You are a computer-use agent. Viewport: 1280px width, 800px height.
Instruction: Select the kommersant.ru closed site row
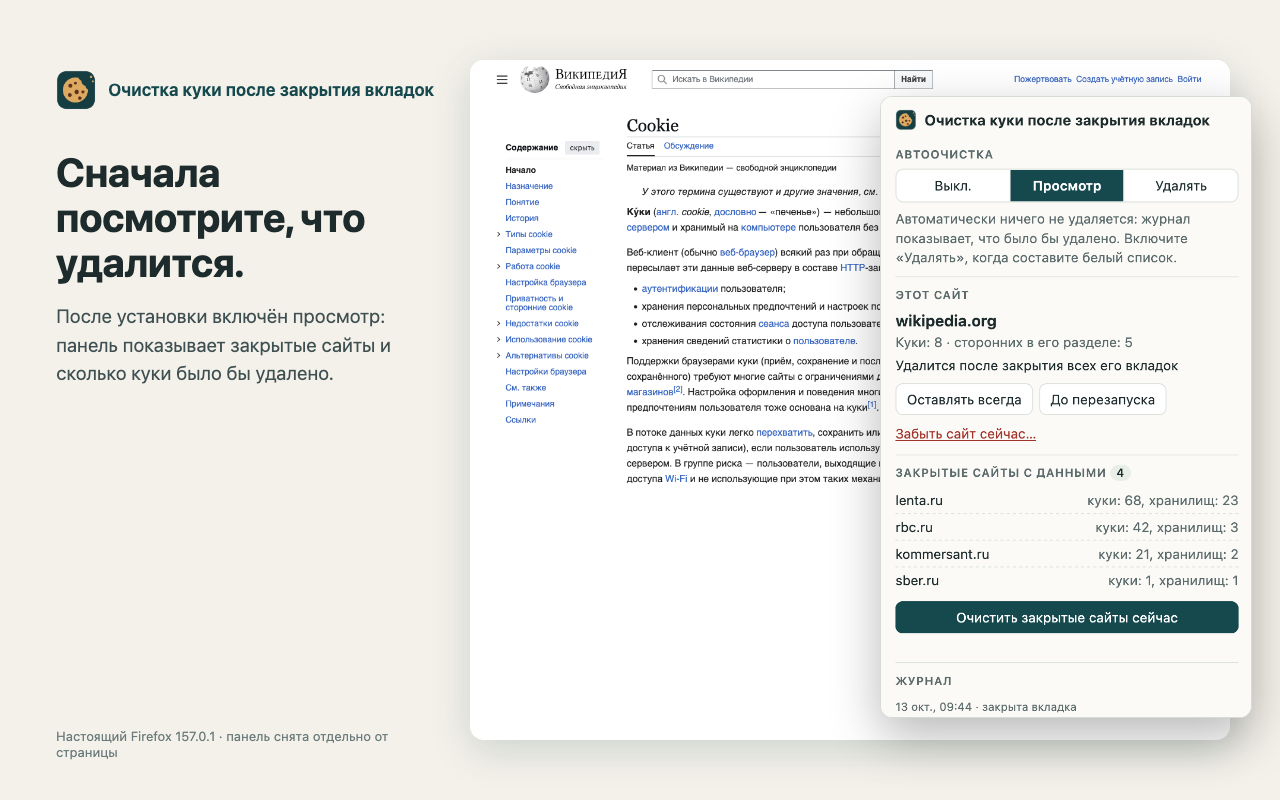pyautogui.click(x=1067, y=554)
